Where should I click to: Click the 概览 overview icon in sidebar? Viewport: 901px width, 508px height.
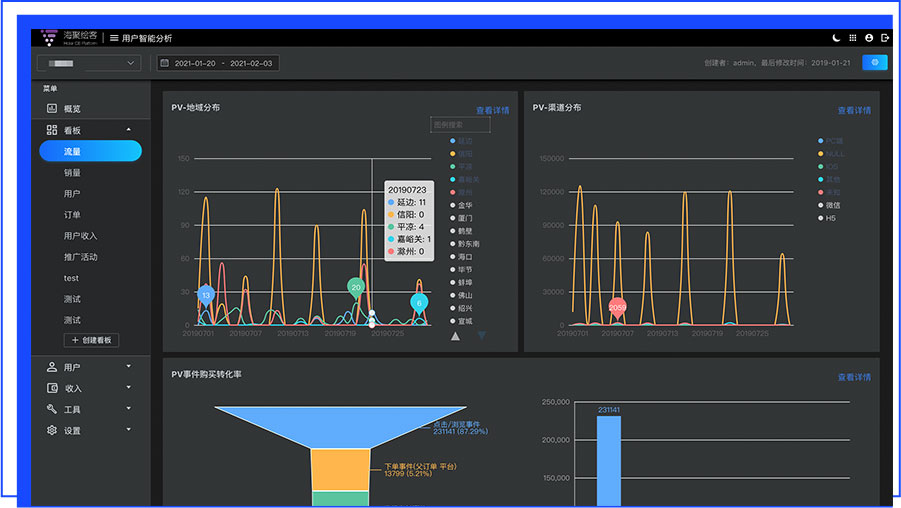point(52,108)
